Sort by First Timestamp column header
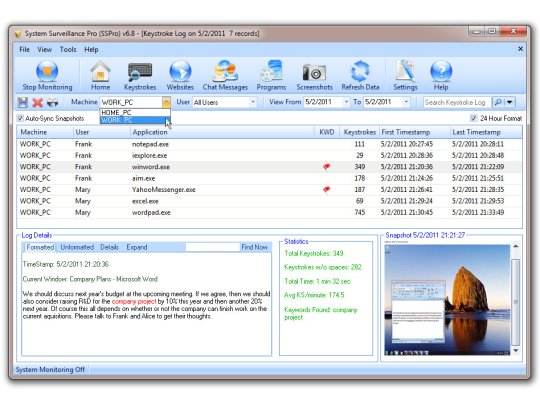Image resolution: width=540 pixels, height=405 pixels. (x=414, y=132)
